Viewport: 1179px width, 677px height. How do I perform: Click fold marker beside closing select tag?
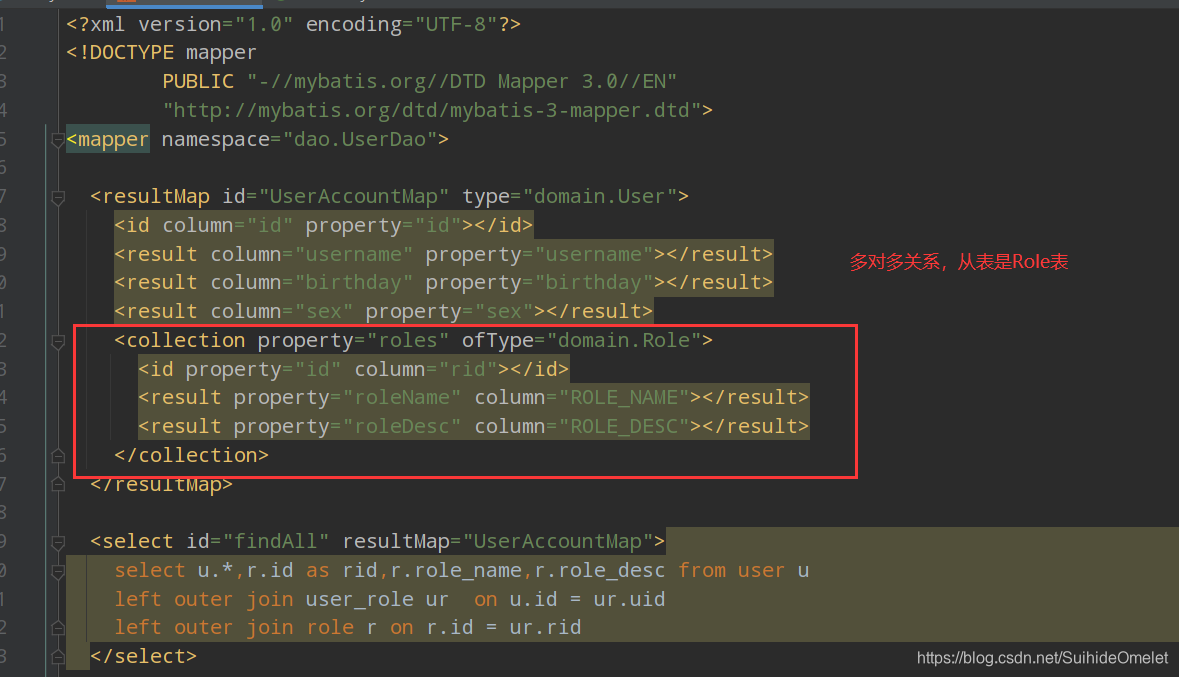point(58,657)
